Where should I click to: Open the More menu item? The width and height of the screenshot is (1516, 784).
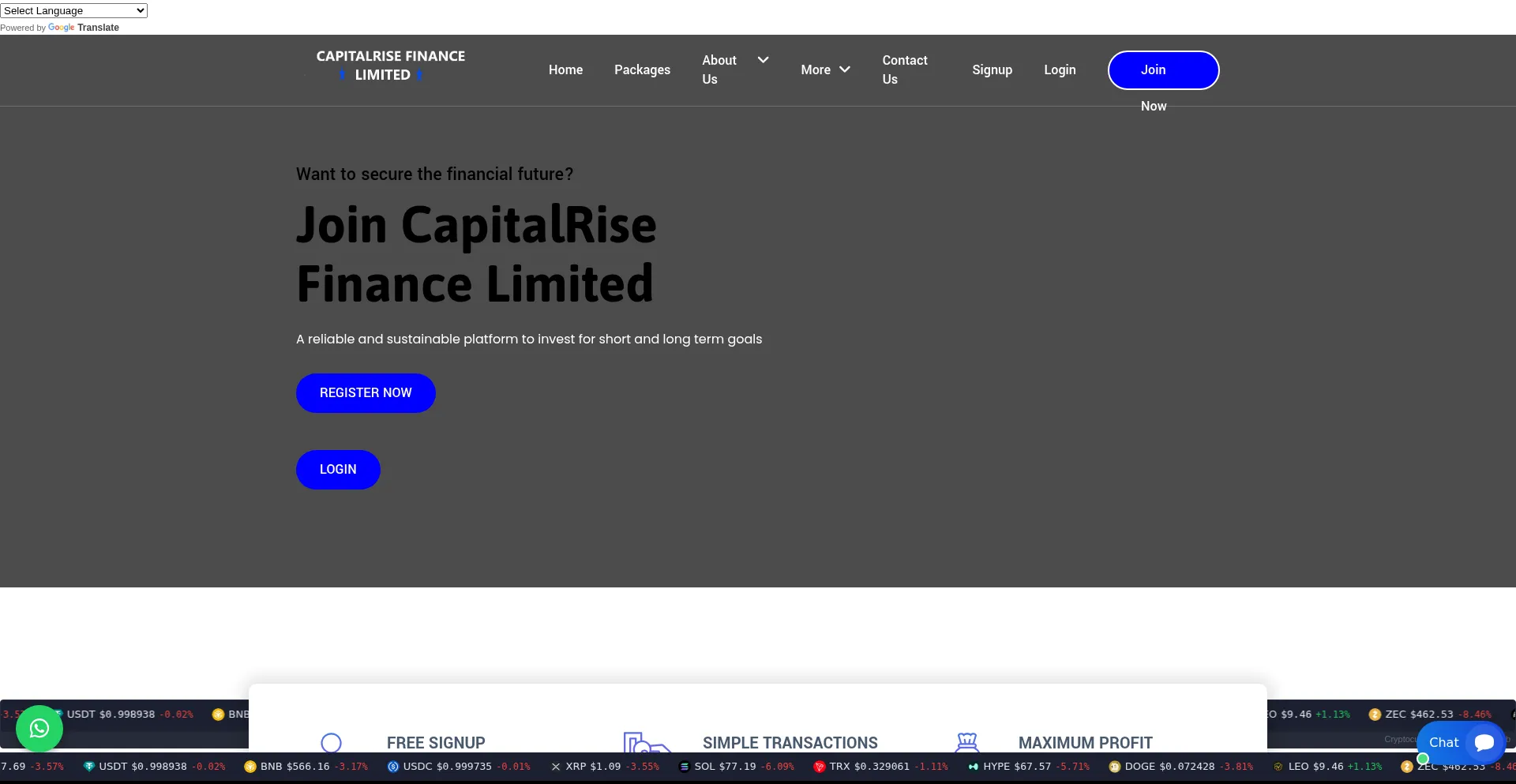816,69
